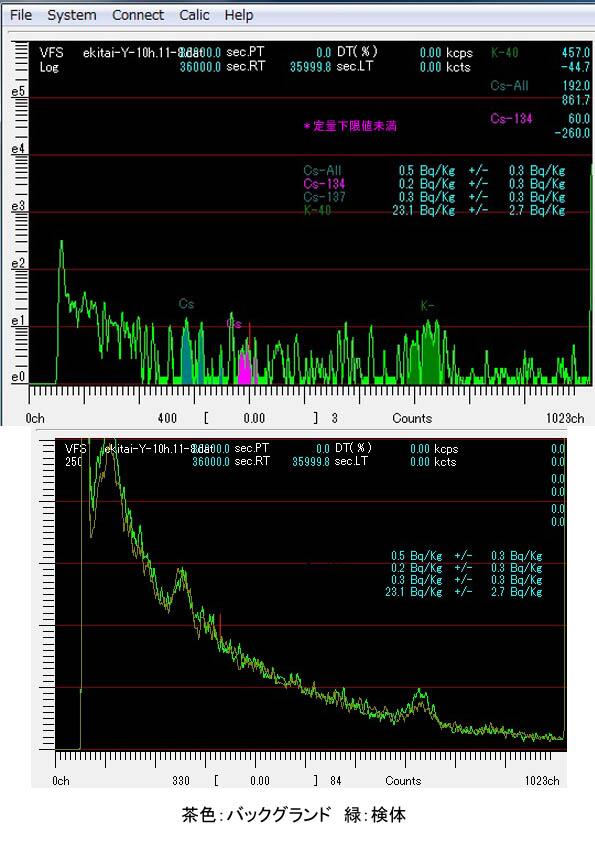
Task: Open the Help menu
Action: click(239, 15)
